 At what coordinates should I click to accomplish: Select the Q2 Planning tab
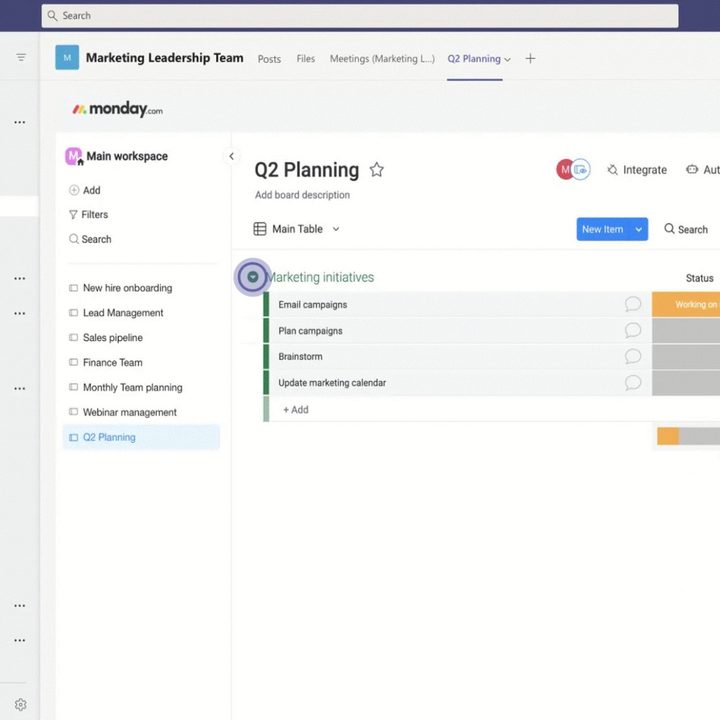click(474, 59)
